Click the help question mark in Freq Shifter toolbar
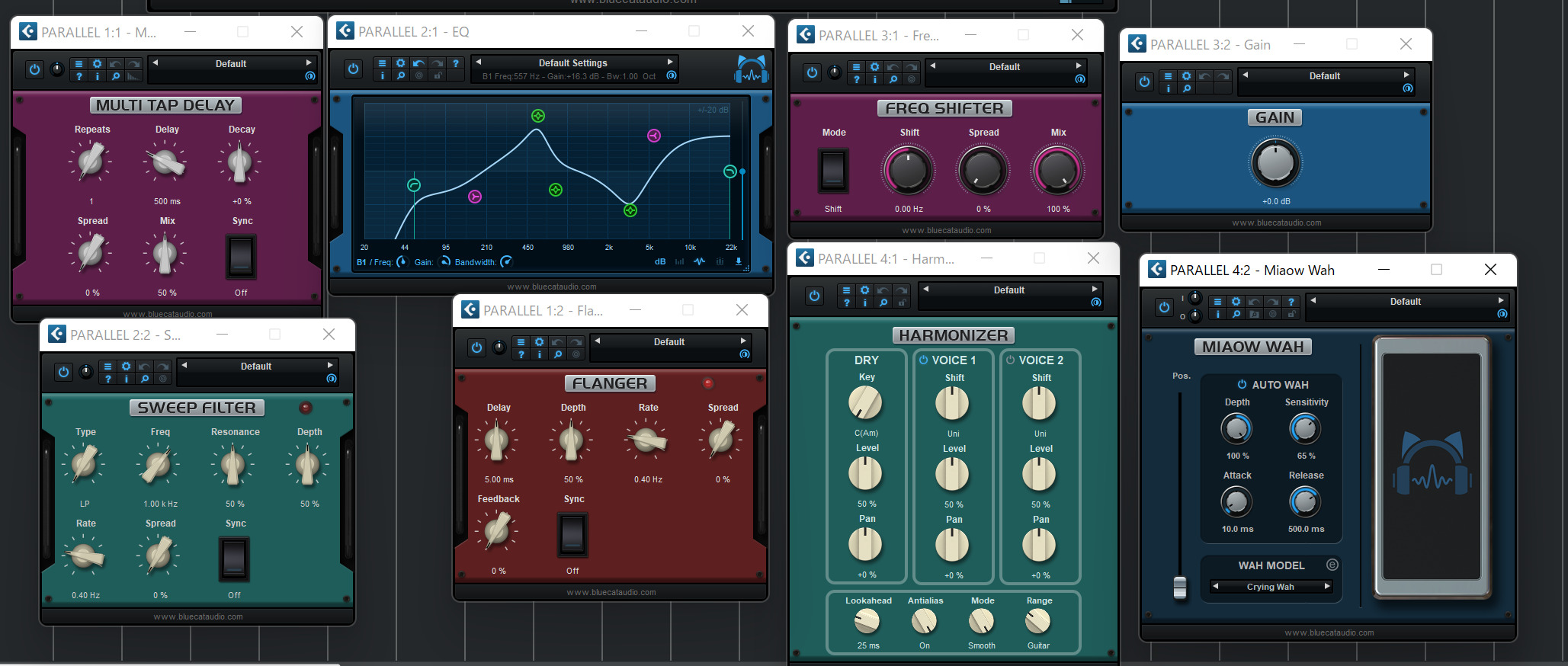Image resolution: width=1568 pixels, height=666 pixels. point(856,79)
